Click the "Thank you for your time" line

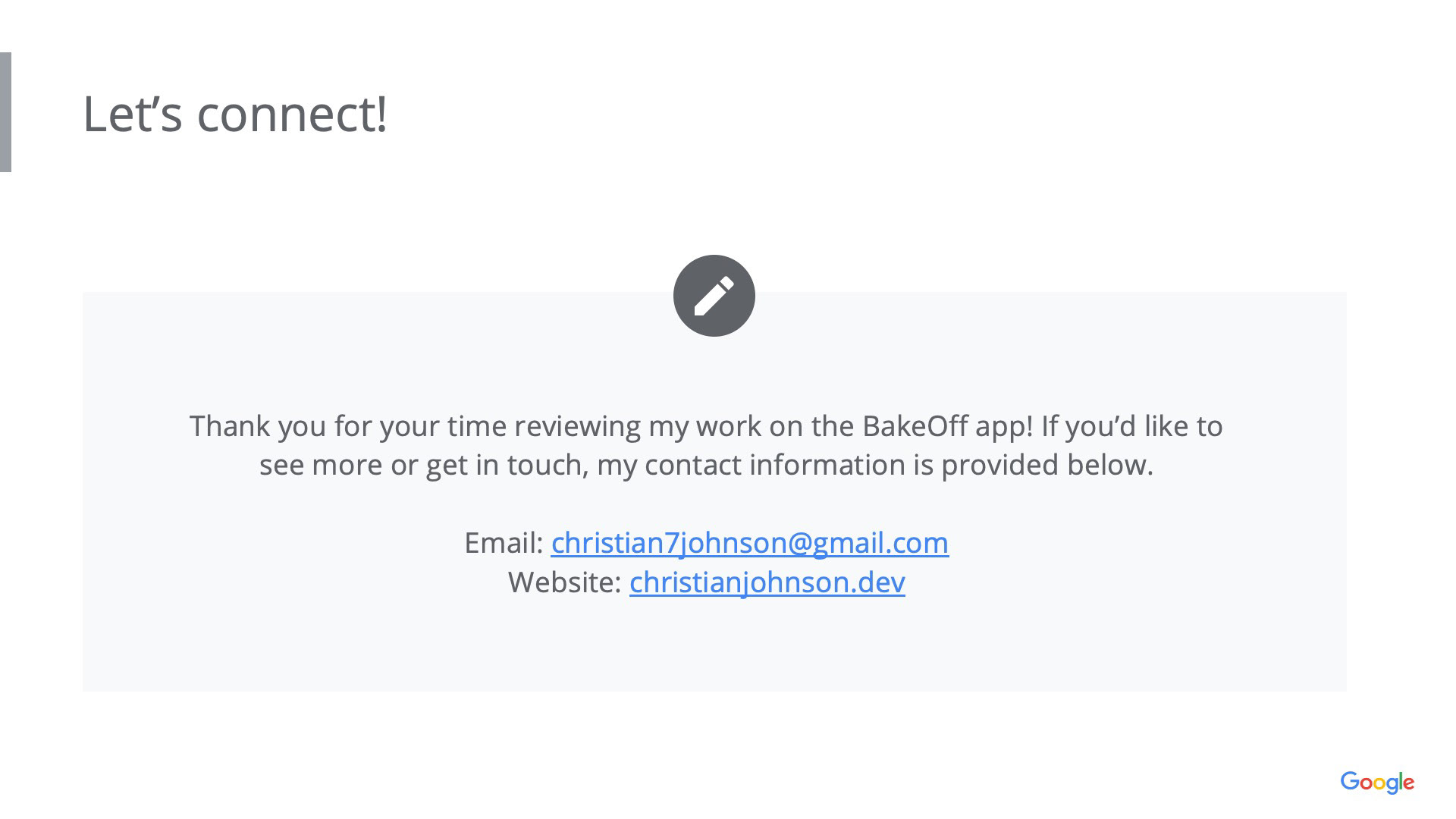pos(706,426)
